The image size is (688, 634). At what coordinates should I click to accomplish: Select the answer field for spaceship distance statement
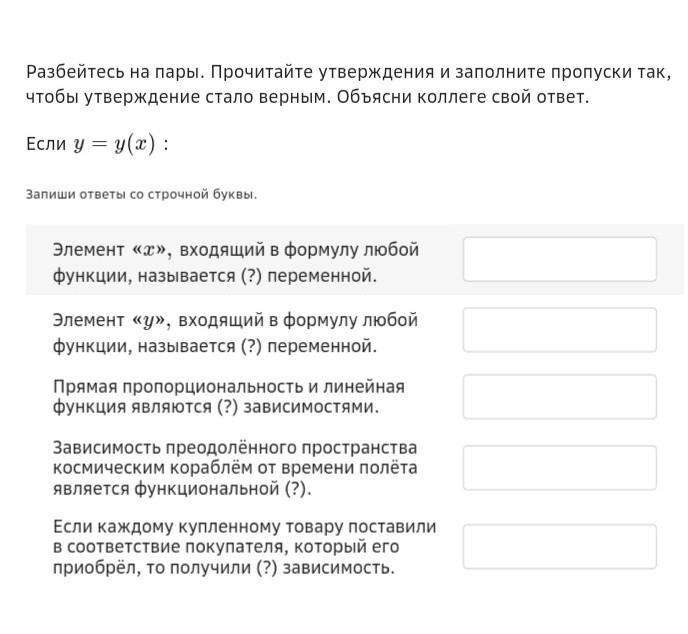[560, 468]
